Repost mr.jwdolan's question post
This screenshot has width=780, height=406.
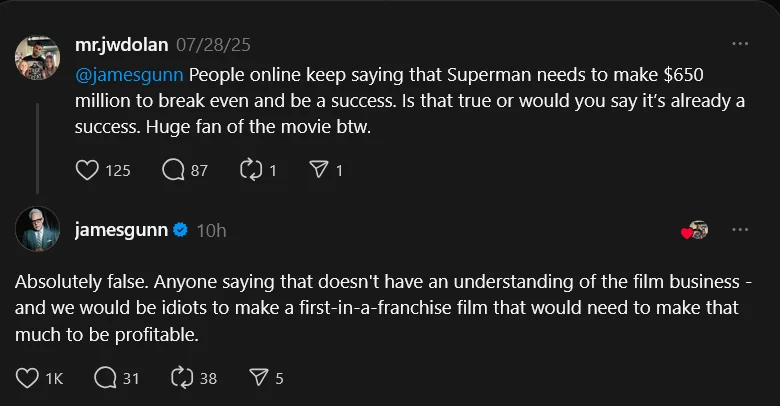pos(250,170)
